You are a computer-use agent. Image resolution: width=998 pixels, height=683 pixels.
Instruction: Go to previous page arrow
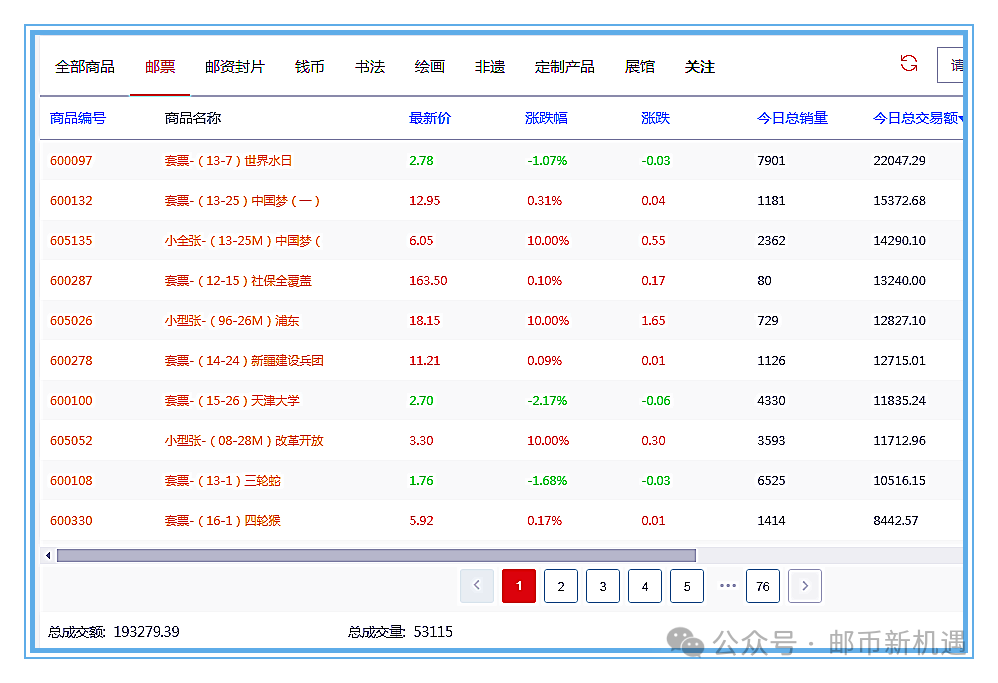(x=477, y=586)
